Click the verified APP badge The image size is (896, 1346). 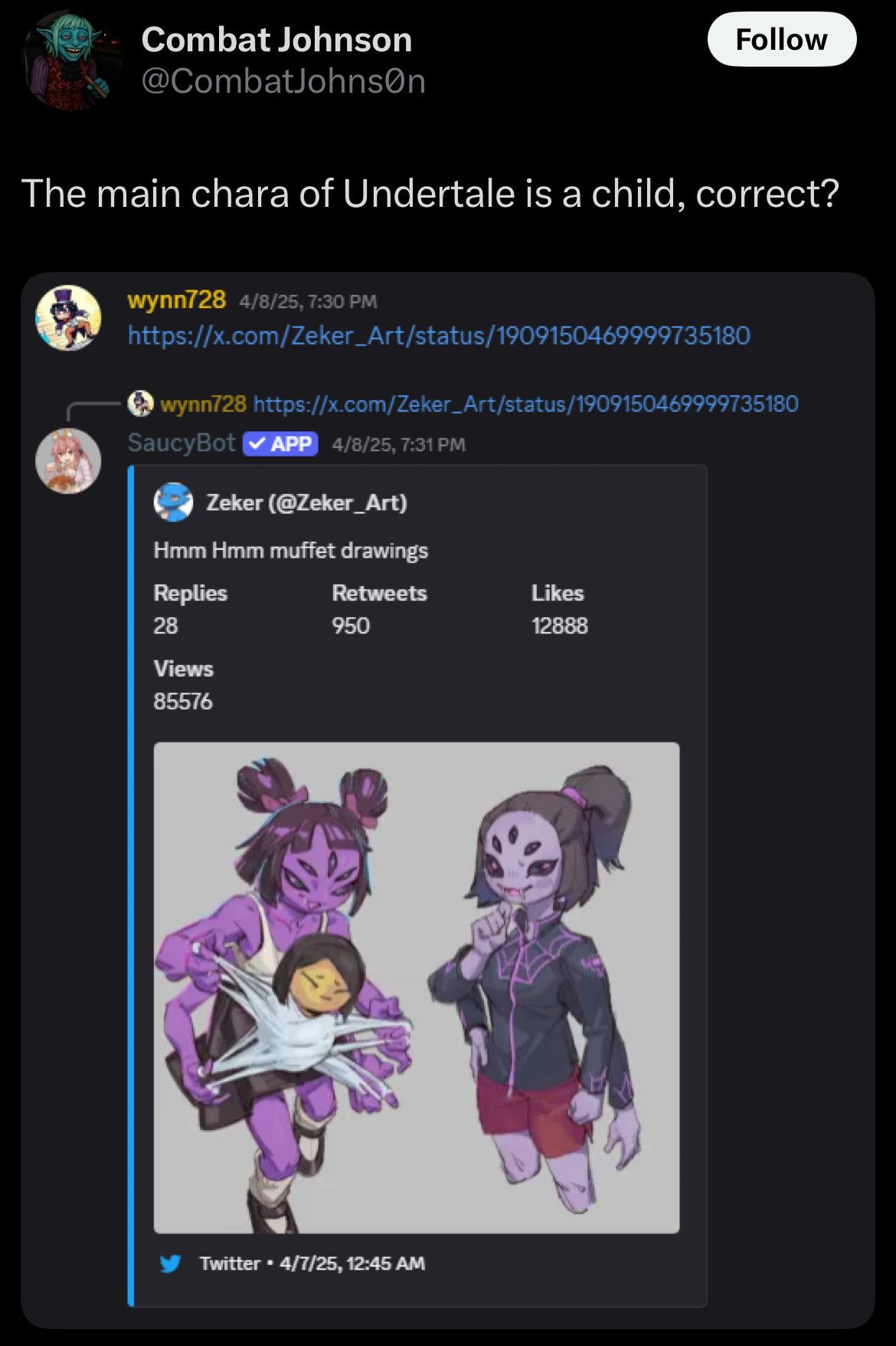280,444
